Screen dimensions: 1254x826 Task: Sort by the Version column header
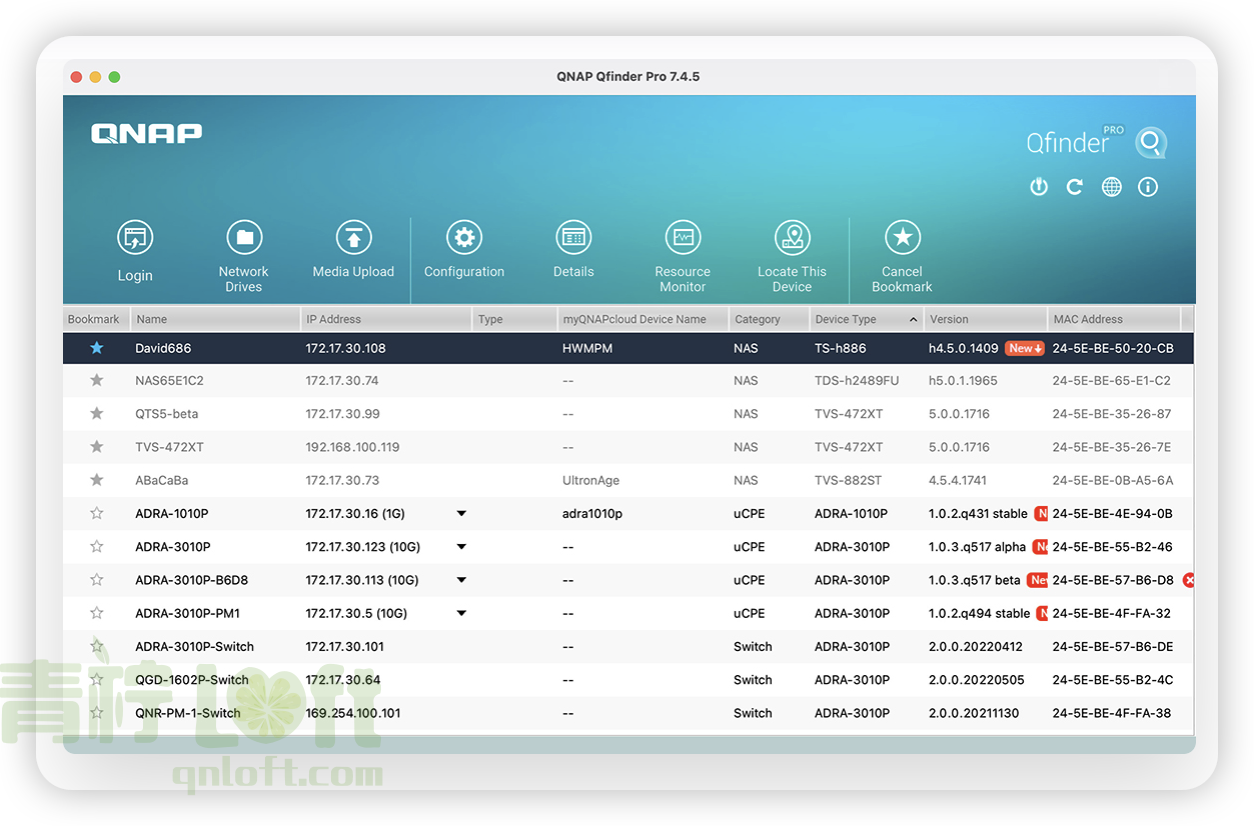(x=984, y=320)
